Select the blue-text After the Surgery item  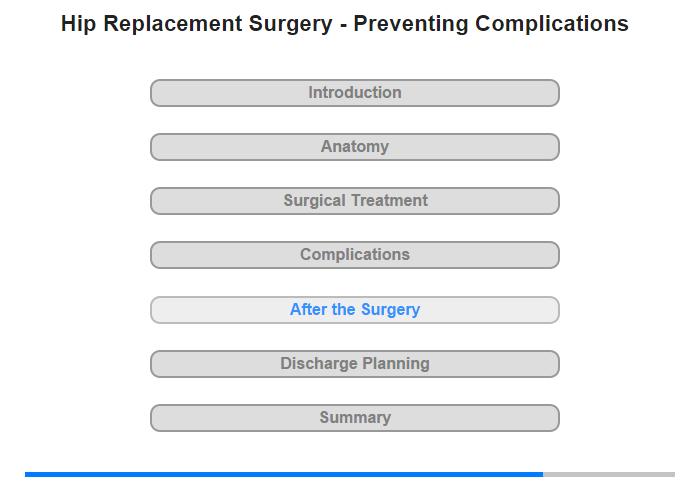point(355,310)
